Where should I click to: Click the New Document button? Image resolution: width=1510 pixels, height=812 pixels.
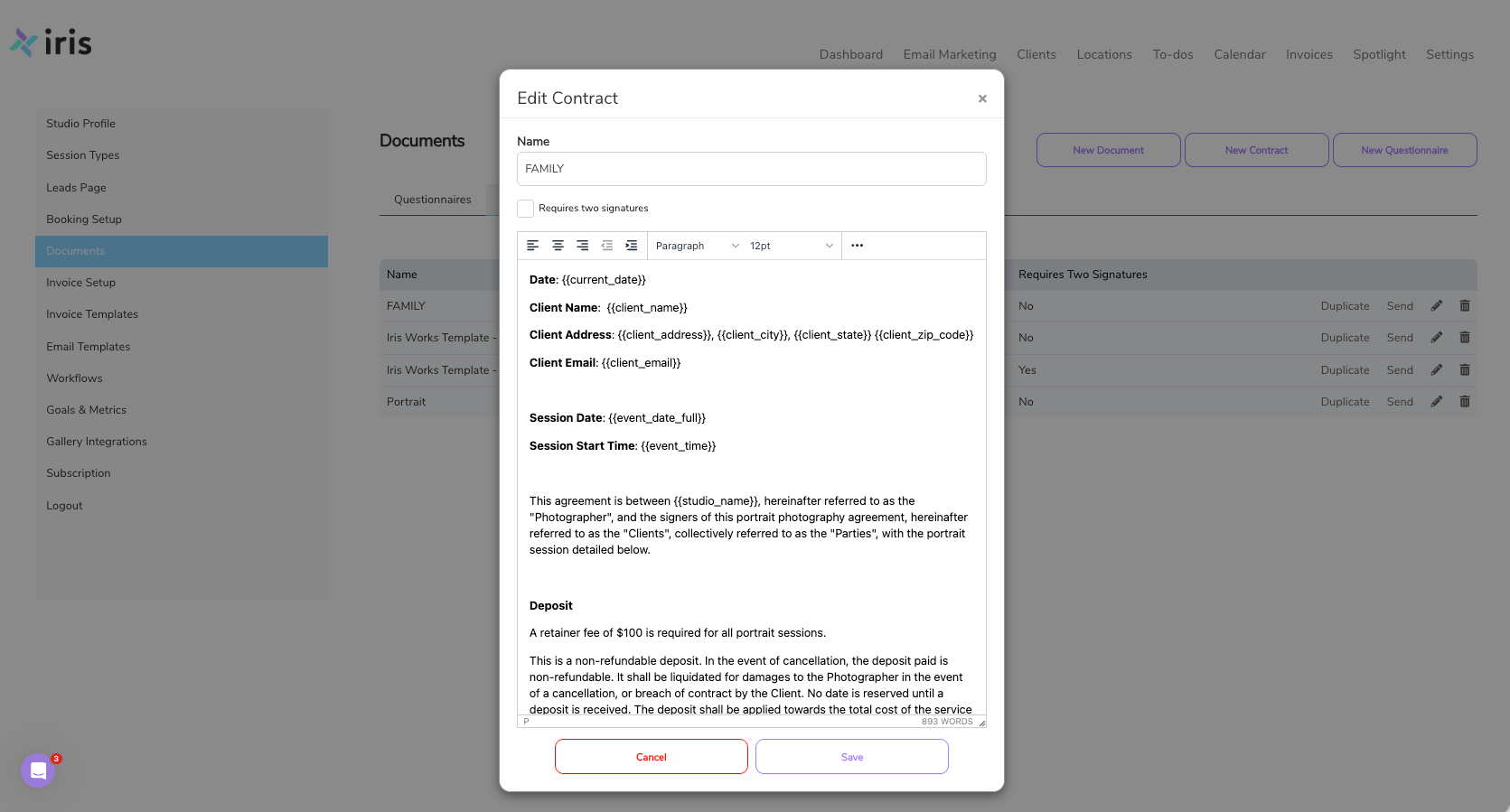click(x=1108, y=150)
